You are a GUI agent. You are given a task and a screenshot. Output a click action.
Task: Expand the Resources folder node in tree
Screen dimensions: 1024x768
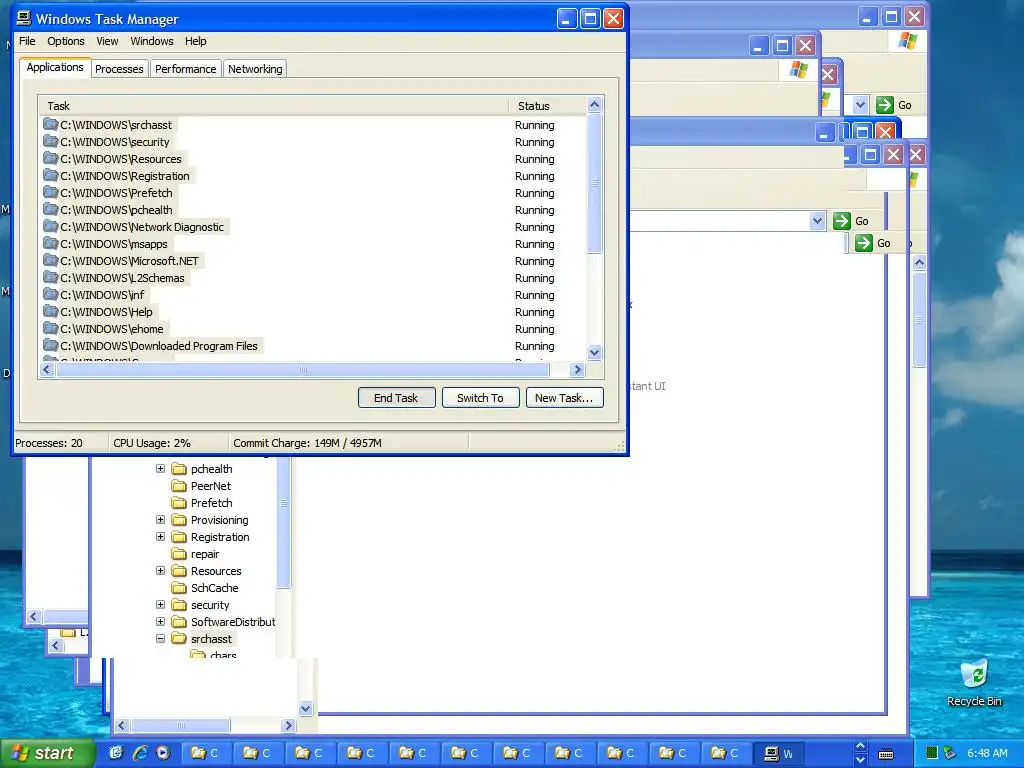(161, 570)
